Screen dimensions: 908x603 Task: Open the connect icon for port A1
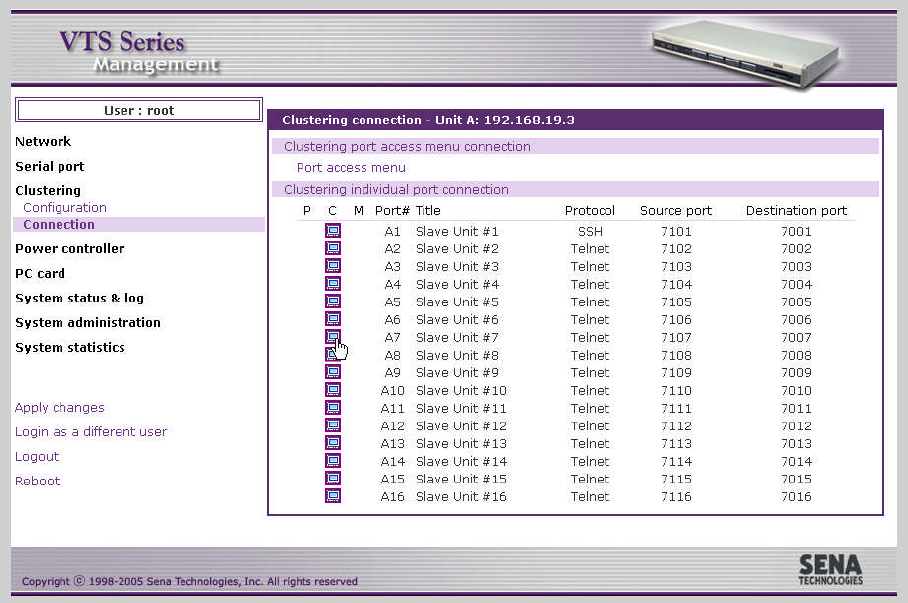[333, 231]
